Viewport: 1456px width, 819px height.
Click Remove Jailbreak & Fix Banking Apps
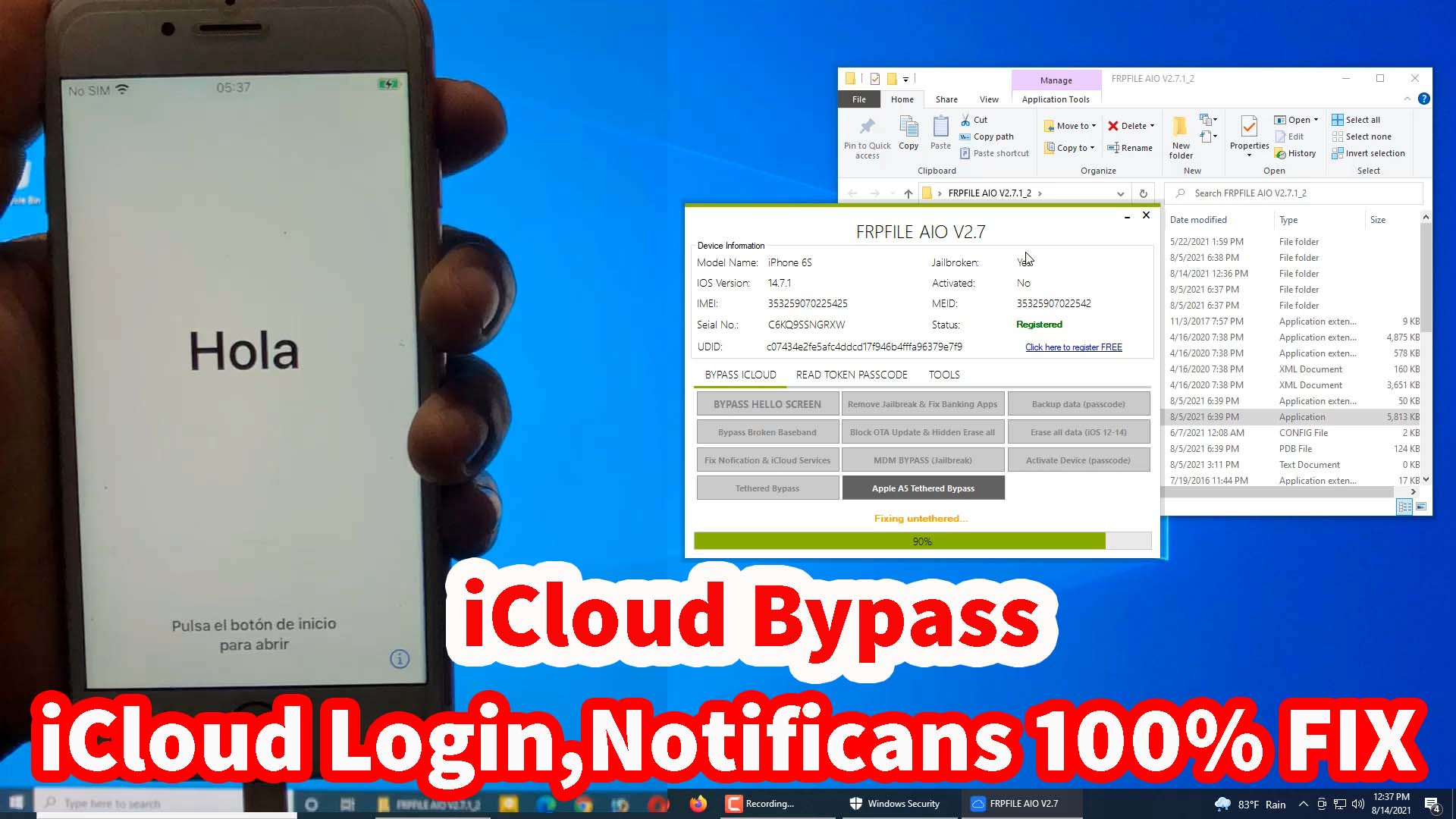922,404
